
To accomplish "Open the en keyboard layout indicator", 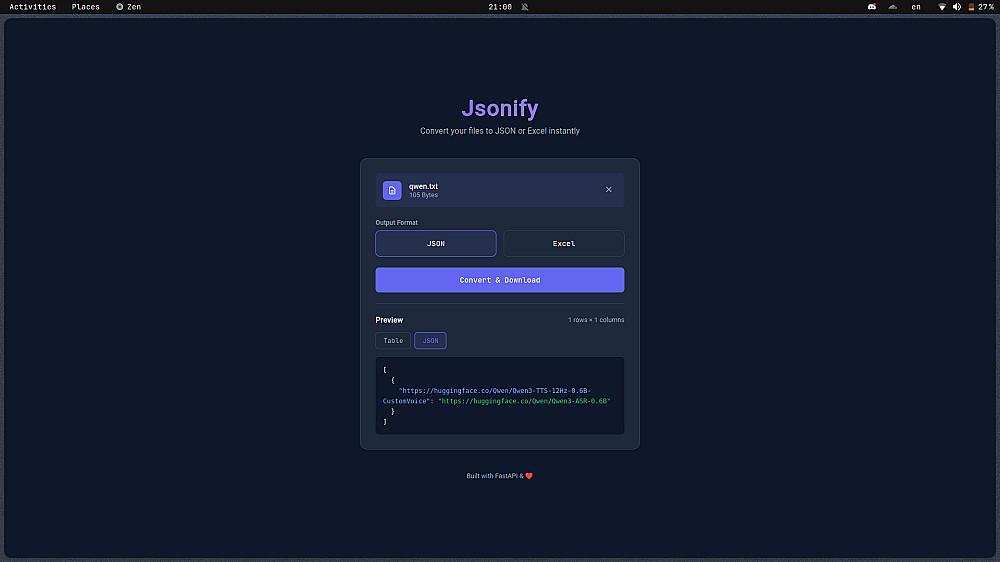I will pos(916,7).
